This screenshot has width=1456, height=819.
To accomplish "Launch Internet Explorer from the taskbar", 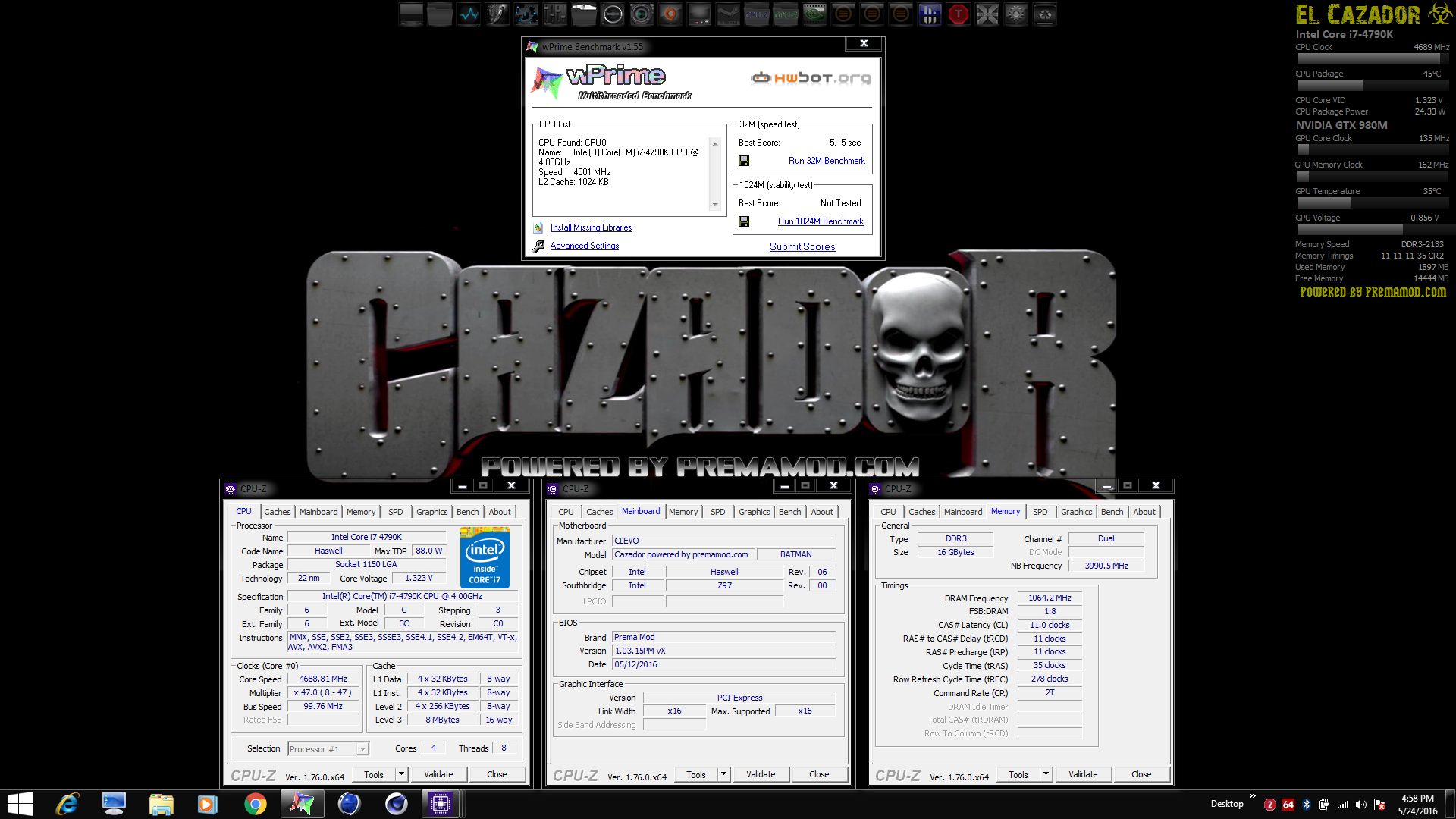I will 67,804.
